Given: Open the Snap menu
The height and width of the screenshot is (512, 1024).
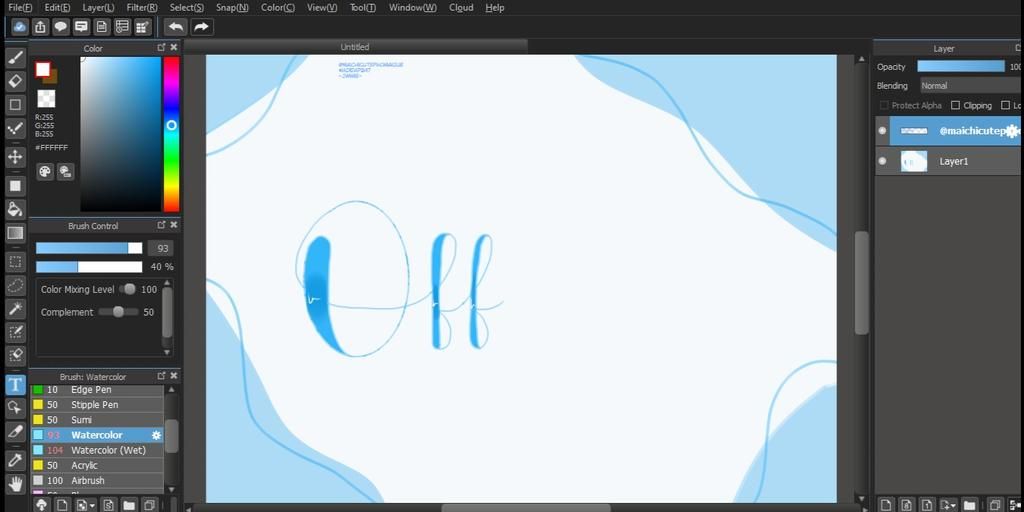Looking at the screenshot, I should [x=232, y=8].
